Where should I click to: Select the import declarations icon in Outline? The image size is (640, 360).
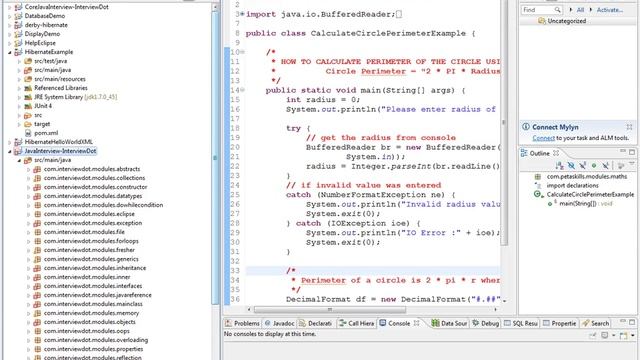coord(538,185)
